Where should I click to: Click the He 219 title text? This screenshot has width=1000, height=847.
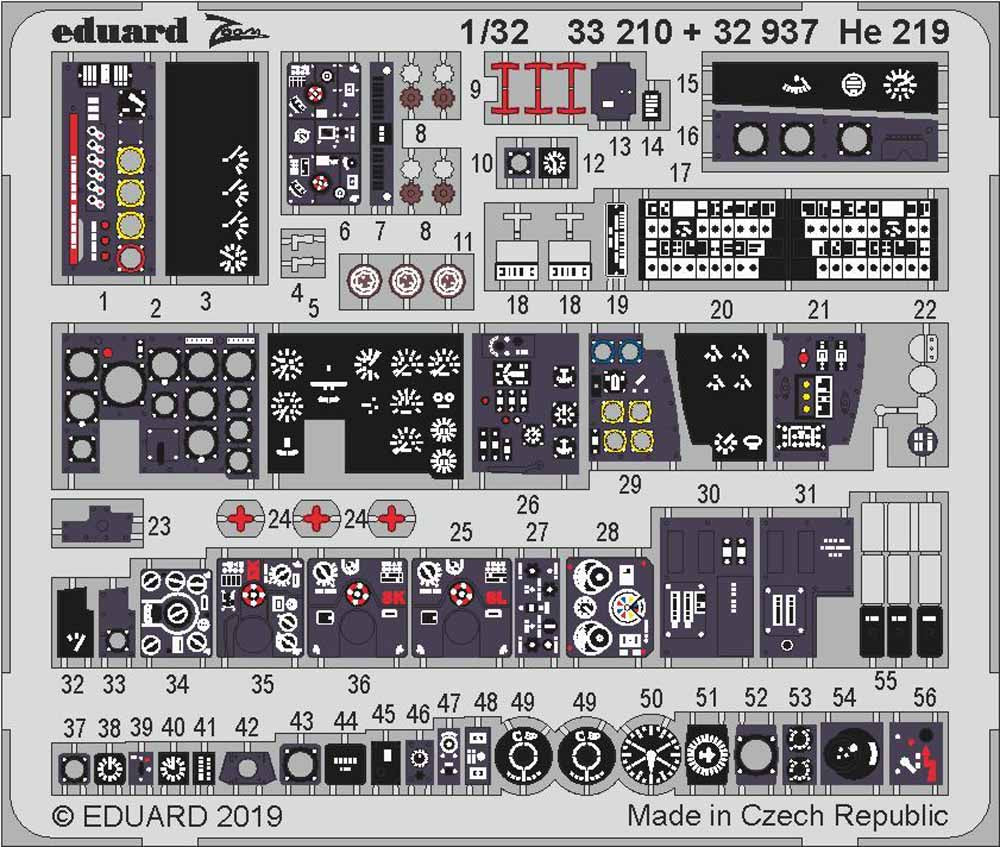(894, 32)
